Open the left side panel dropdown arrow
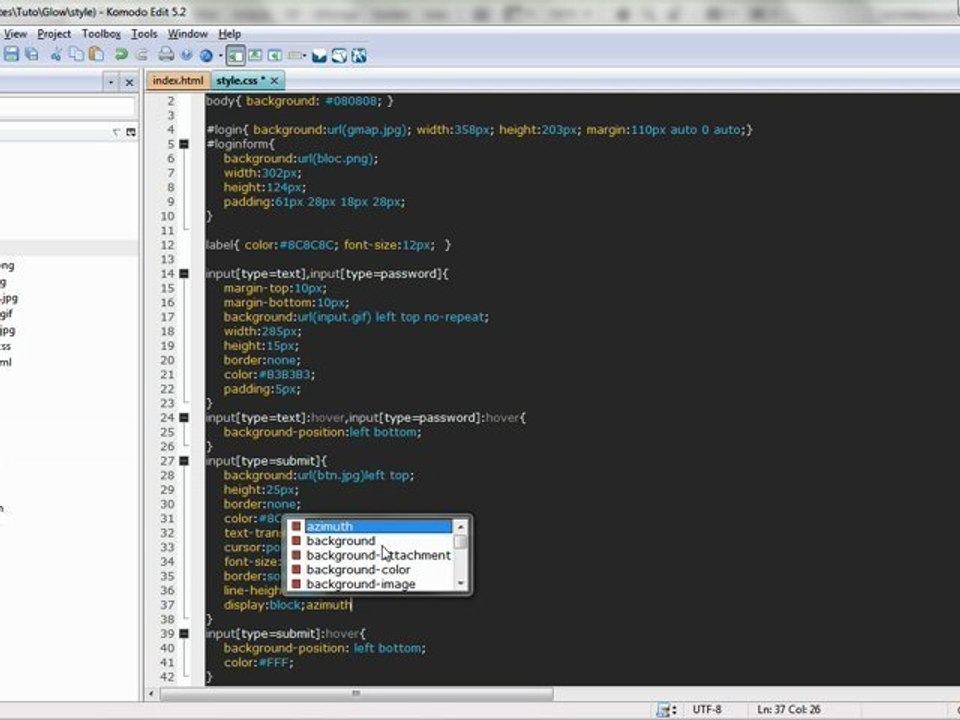The image size is (960, 720). [x=111, y=82]
